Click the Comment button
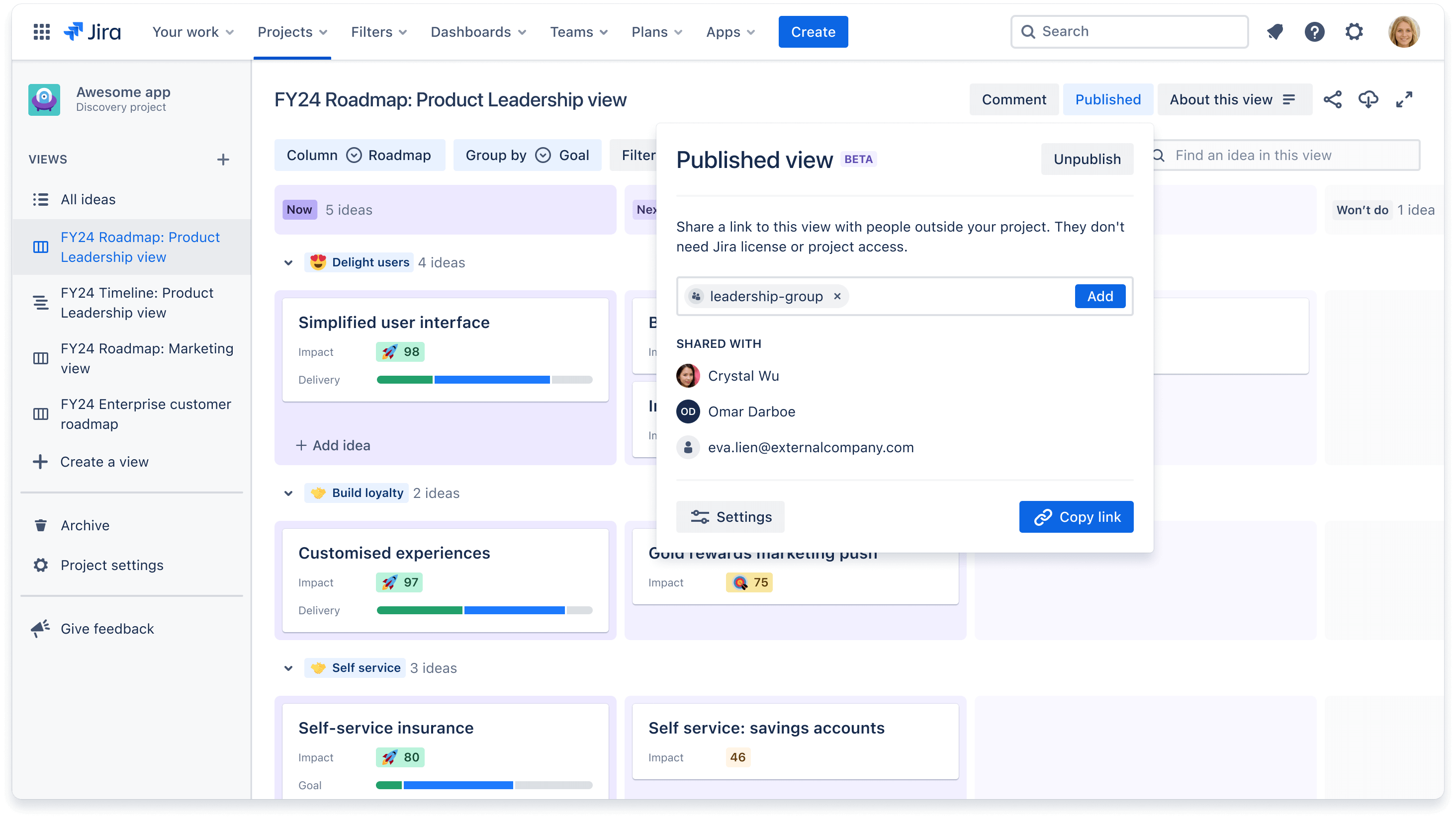The height and width of the screenshot is (819, 1456). coord(1013,99)
